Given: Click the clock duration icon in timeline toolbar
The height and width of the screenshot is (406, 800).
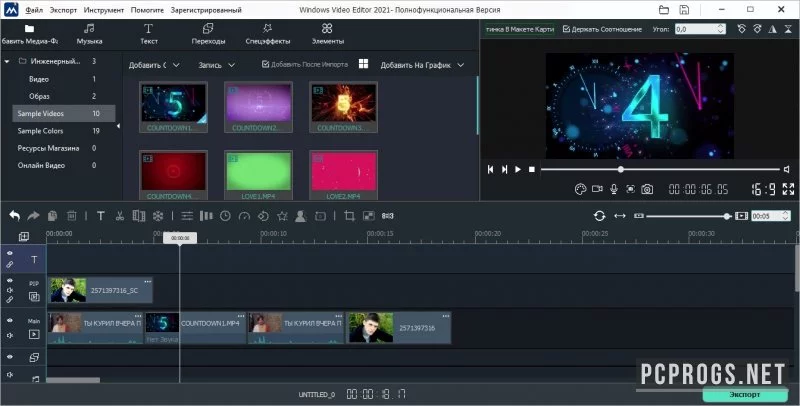Looking at the screenshot, I should (x=225, y=216).
